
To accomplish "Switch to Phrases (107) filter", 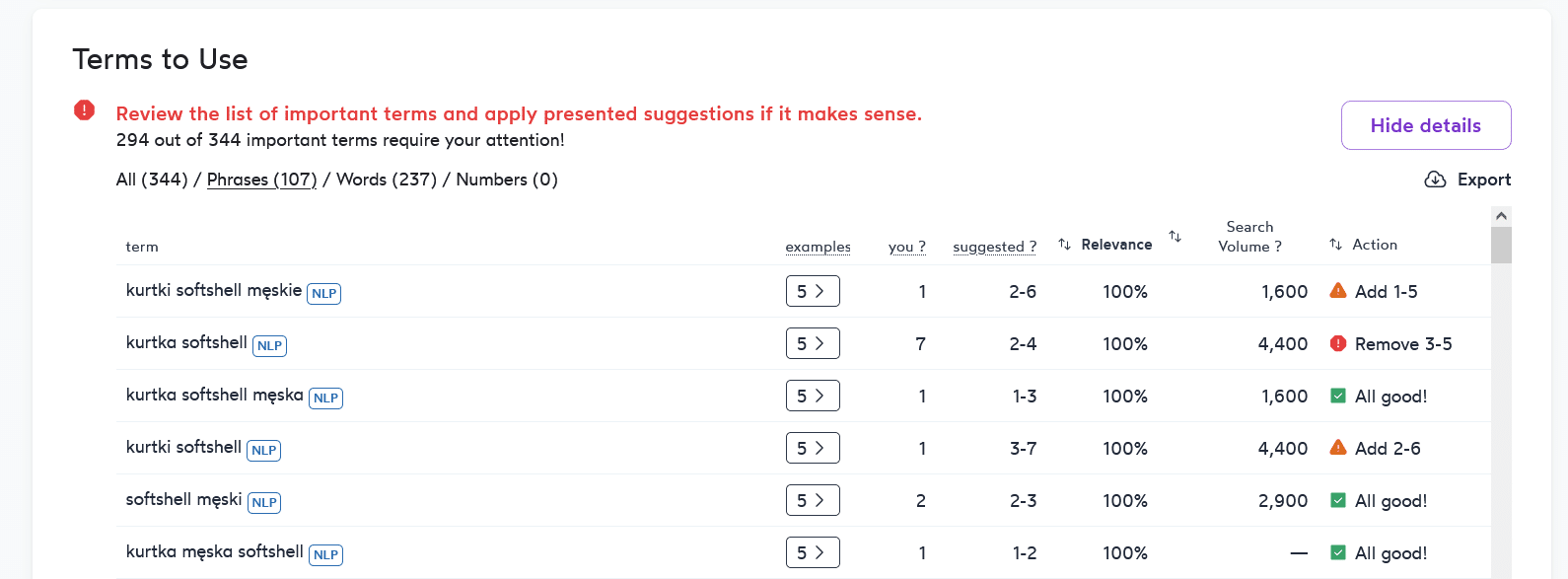I will (x=261, y=180).
